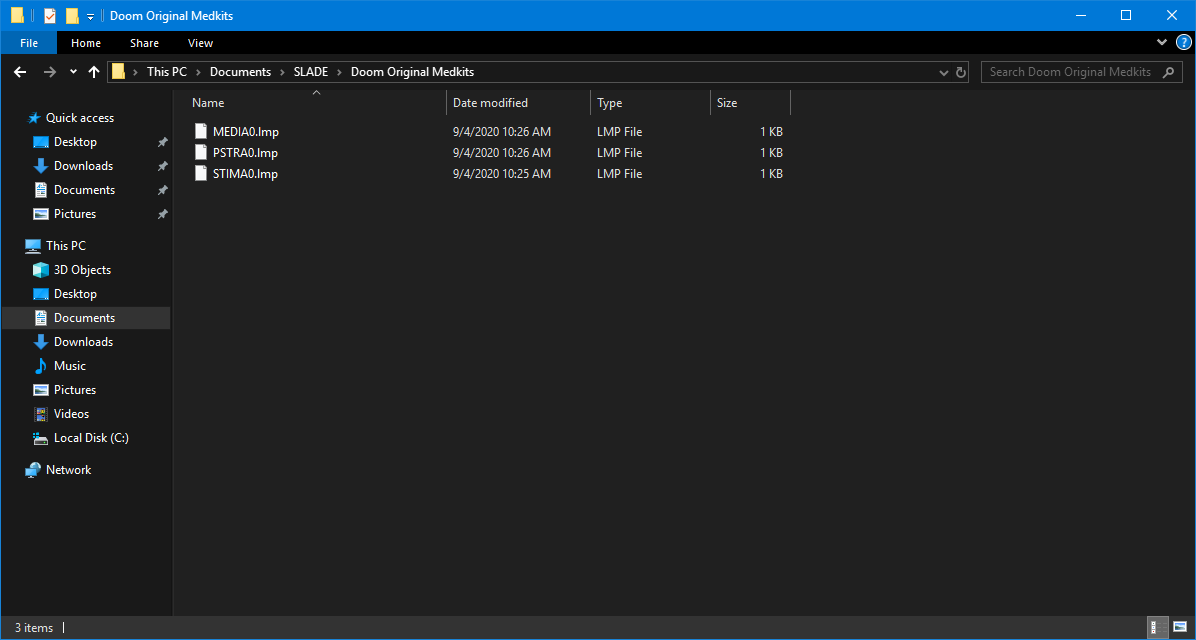Open the File ribbon tab
Screen dimensions: 1196x640
29,43
